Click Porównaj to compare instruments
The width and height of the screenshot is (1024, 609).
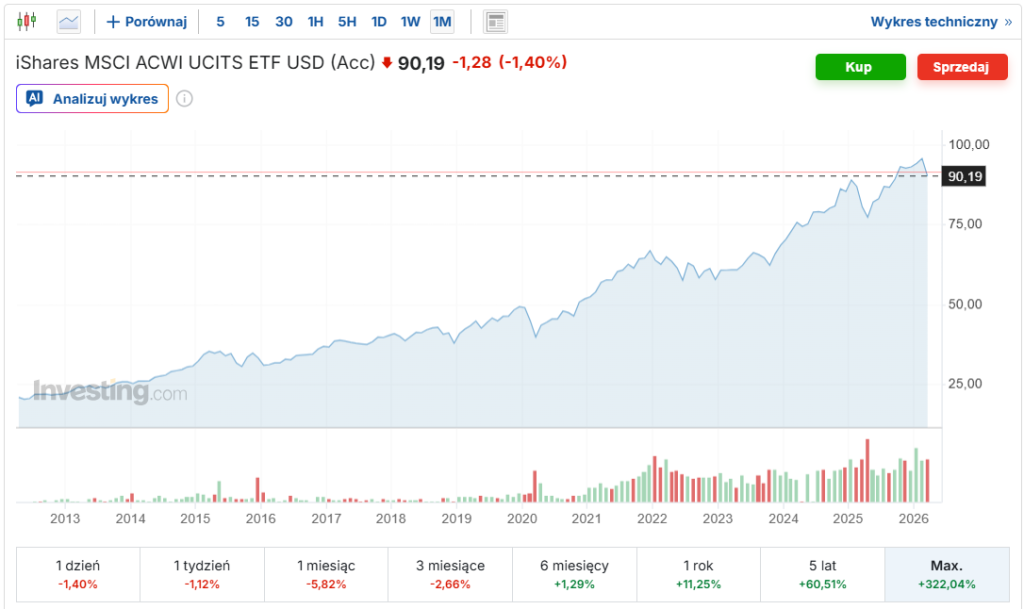pyautogui.click(x=146, y=20)
